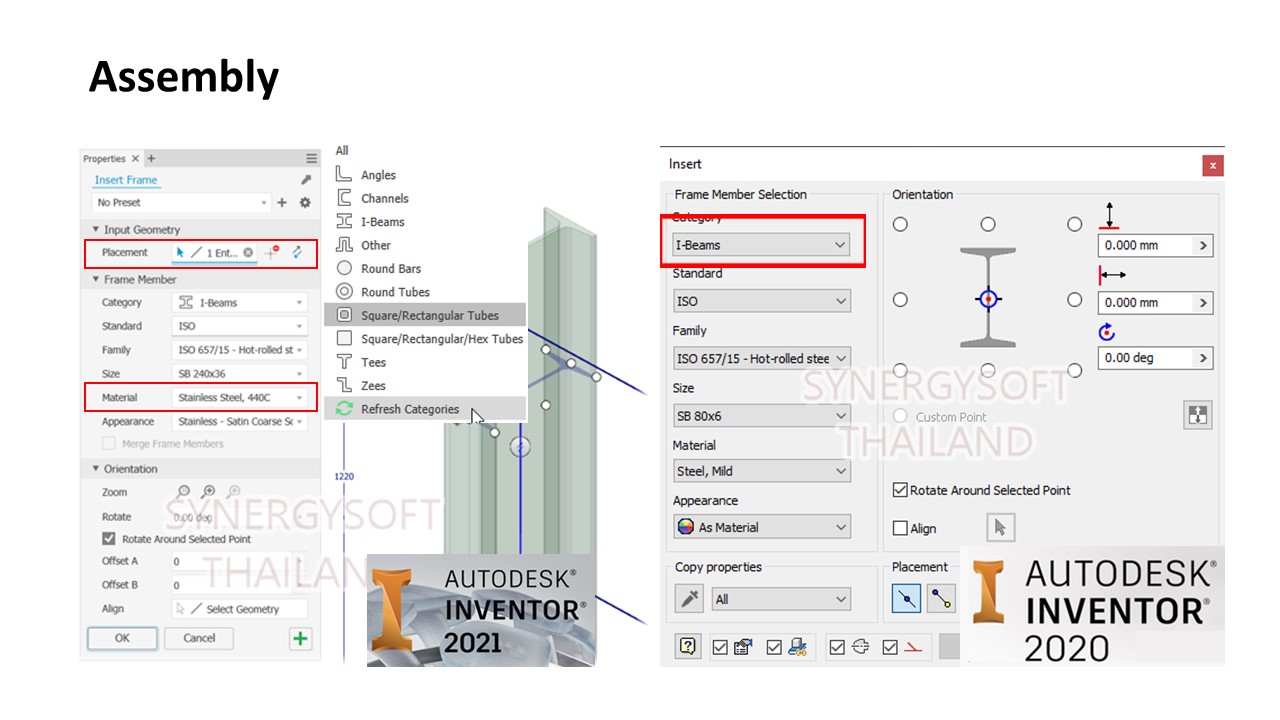This screenshot has height=720, width=1280.
Task: Select the top-left orientation radio button
Action: [x=900, y=224]
